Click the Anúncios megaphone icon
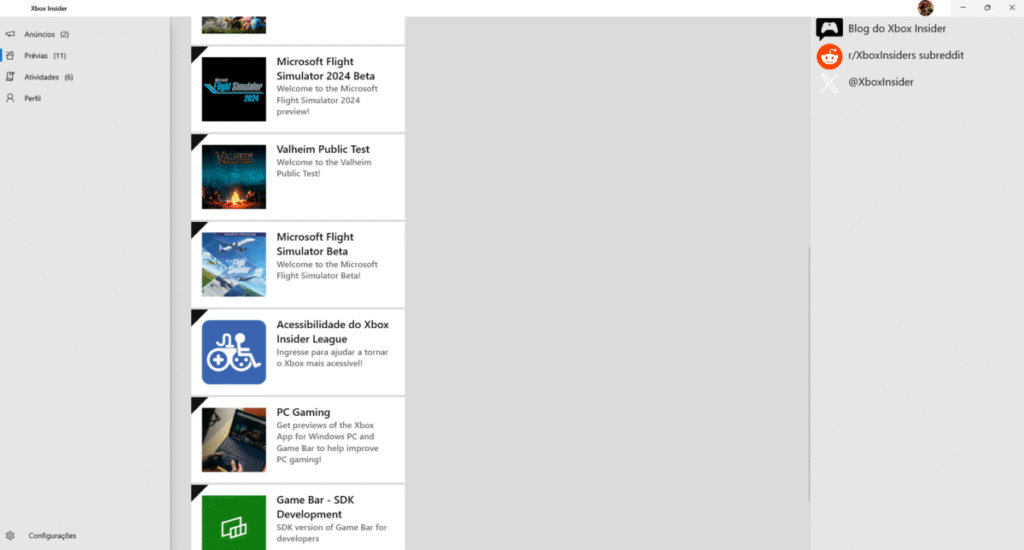The height and width of the screenshot is (550, 1024). tap(10, 34)
